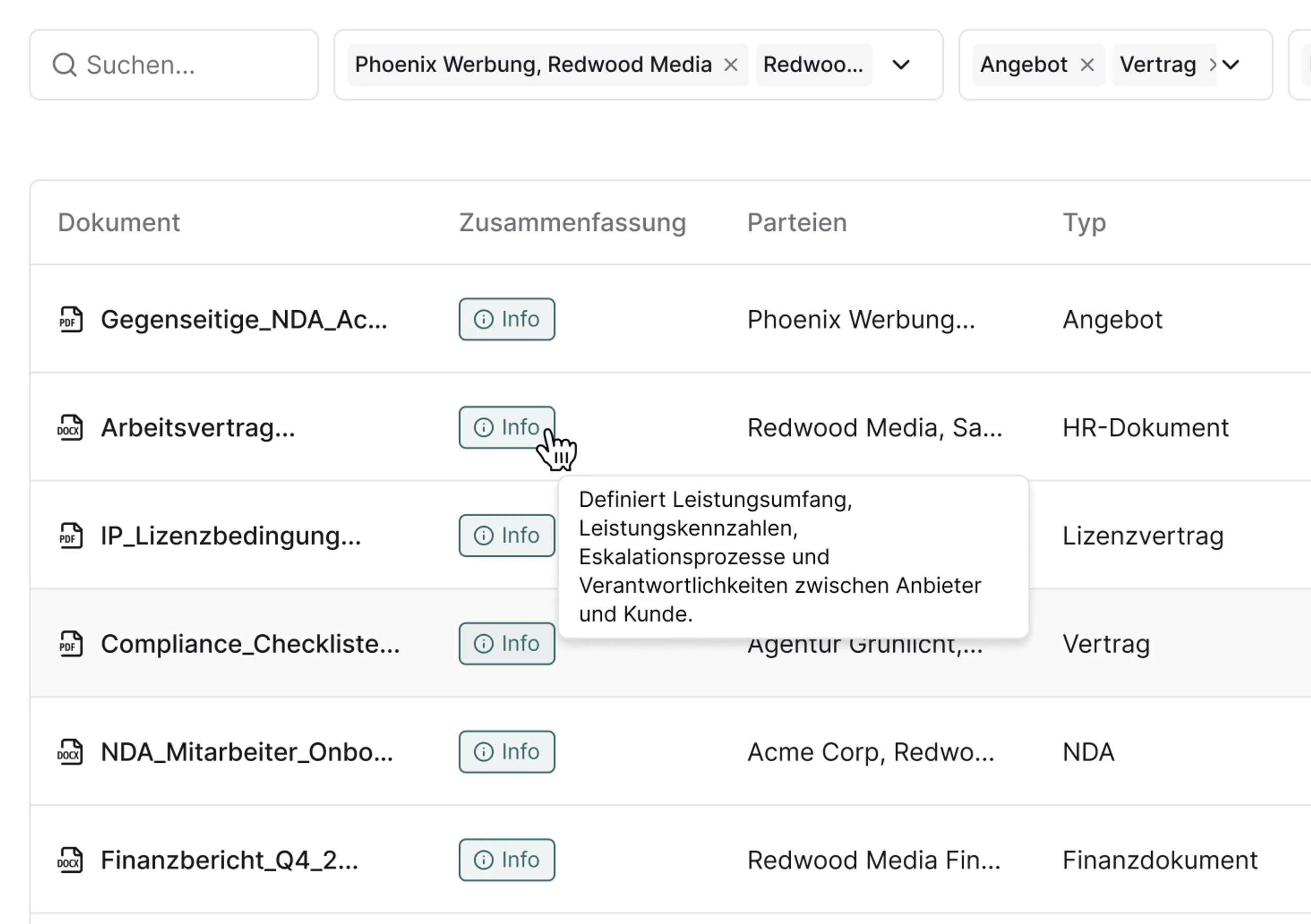Open Info summary for Finanzbericht_Q4 row
Image resolution: width=1311 pixels, height=924 pixels.
pyautogui.click(x=506, y=860)
